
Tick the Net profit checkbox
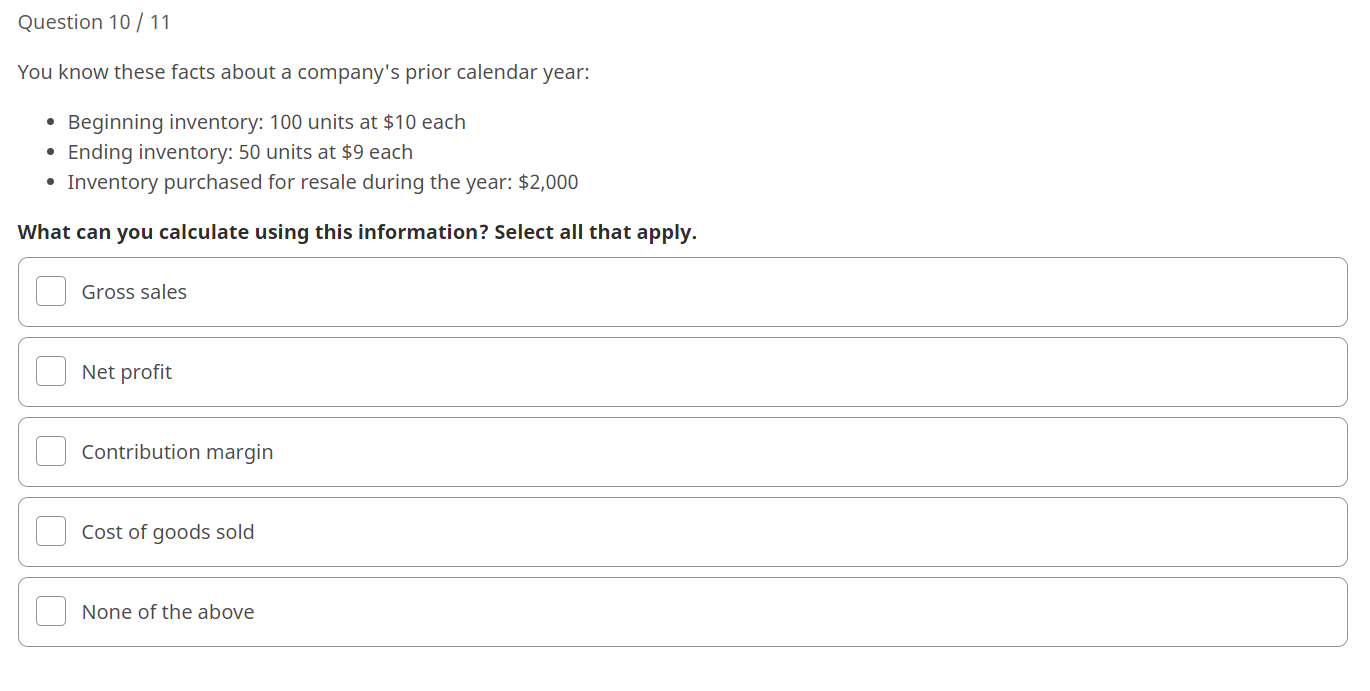51,372
